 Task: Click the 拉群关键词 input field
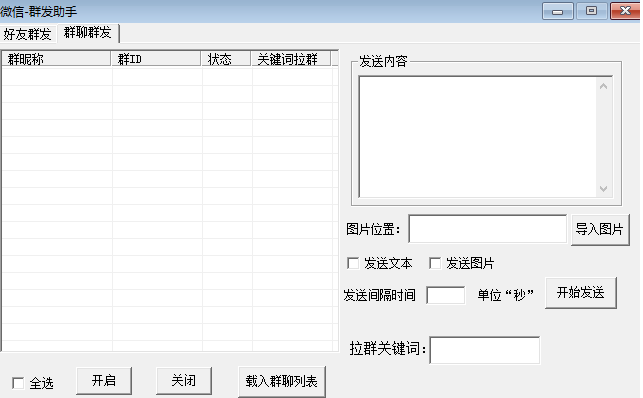485,350
